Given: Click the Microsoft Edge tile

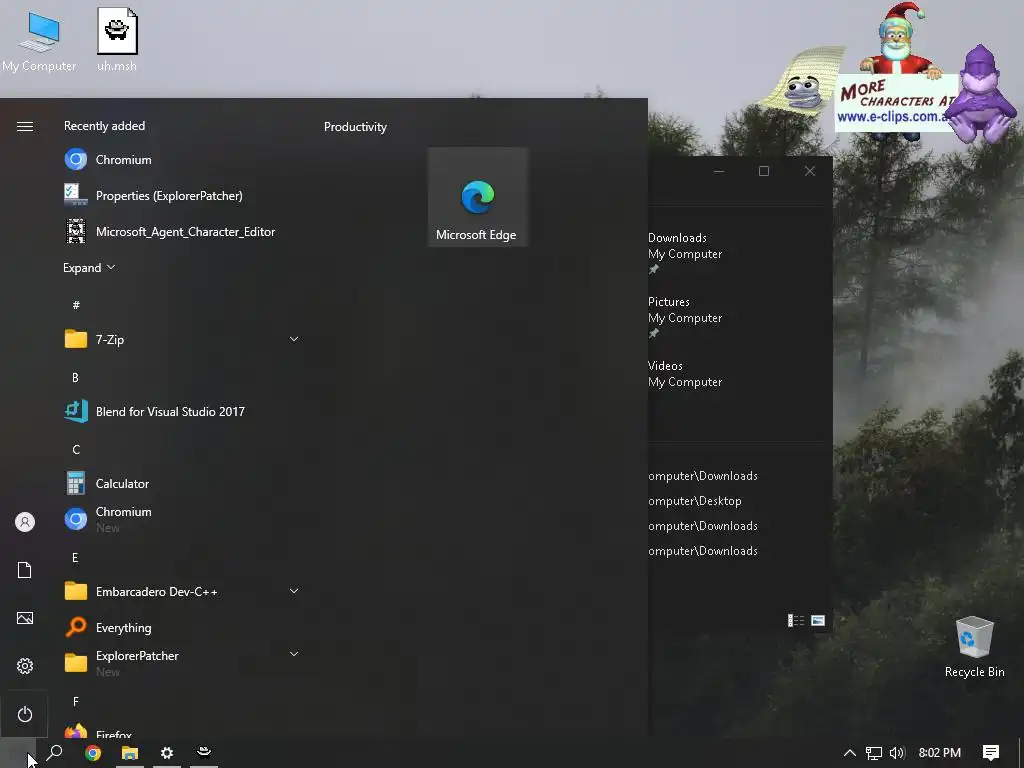Looking at the screenshot, I should click(477, 197).
